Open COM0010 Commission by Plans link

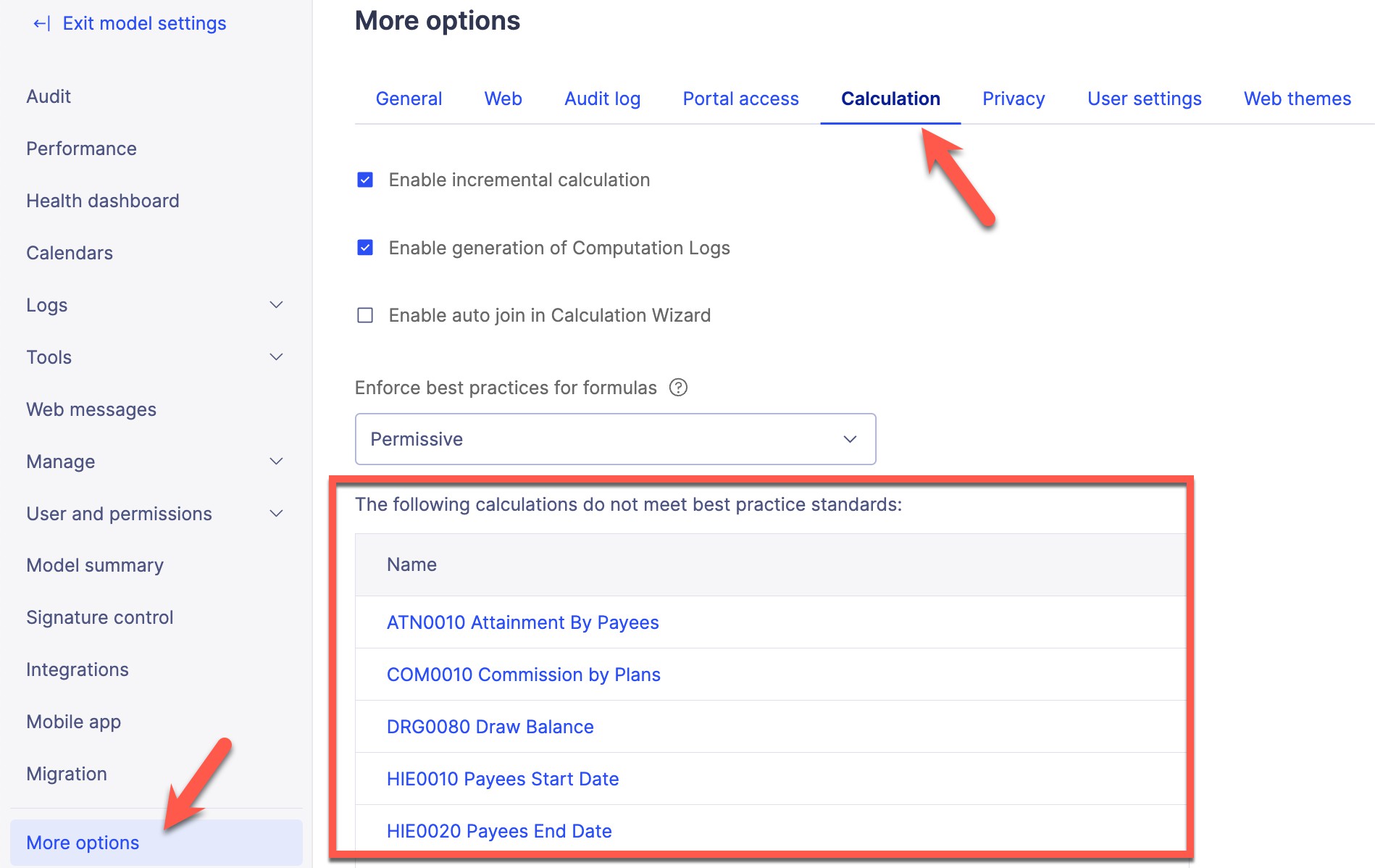[523, 675]
